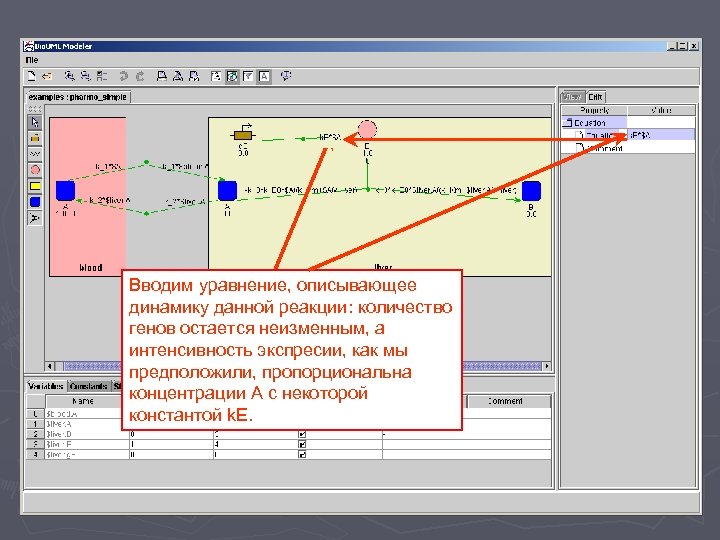Select row header number 4 in variables table
Screen dimensions: 720x540
pos(35,455)
